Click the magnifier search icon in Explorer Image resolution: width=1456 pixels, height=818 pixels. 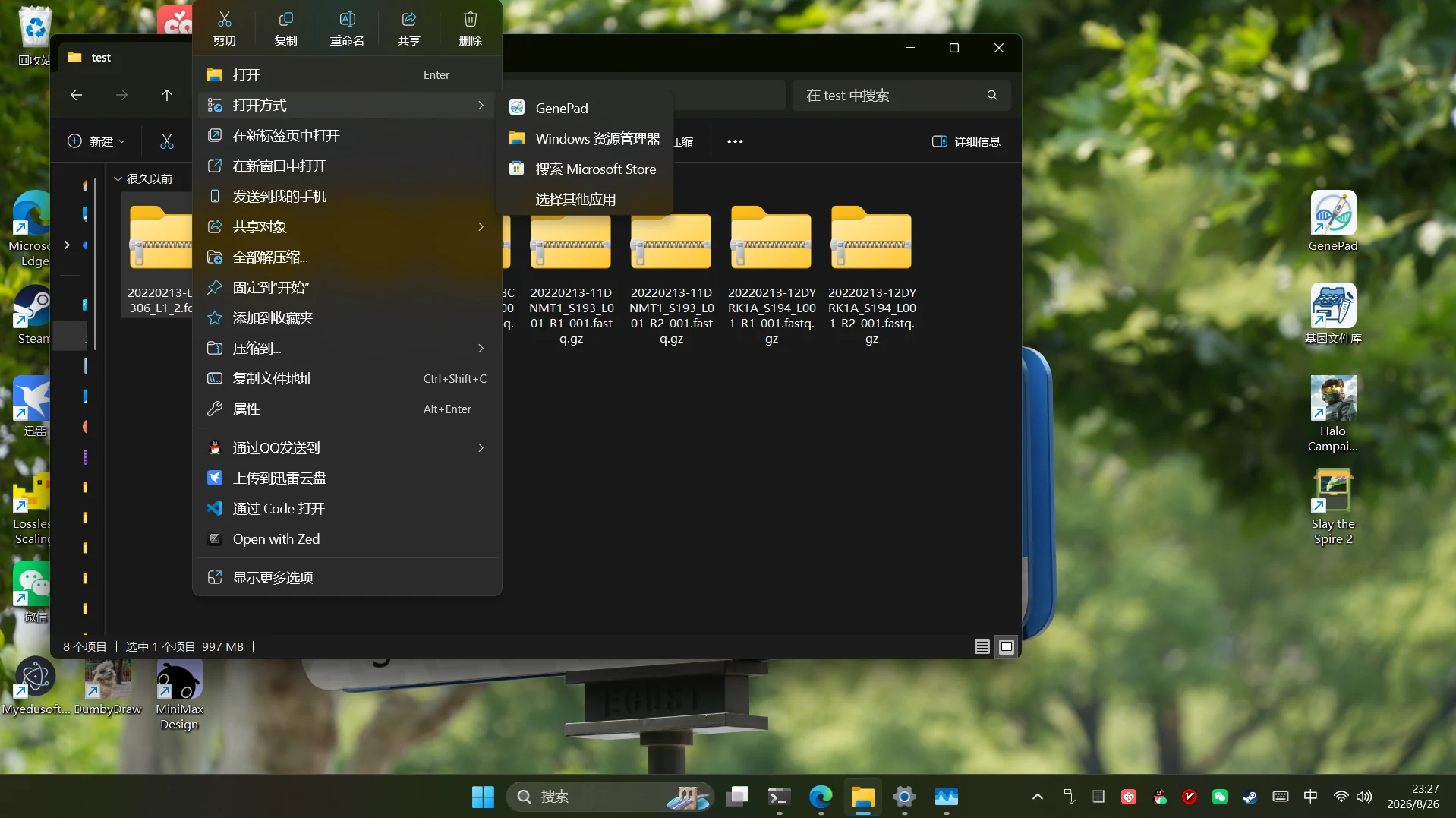(992, 96)
